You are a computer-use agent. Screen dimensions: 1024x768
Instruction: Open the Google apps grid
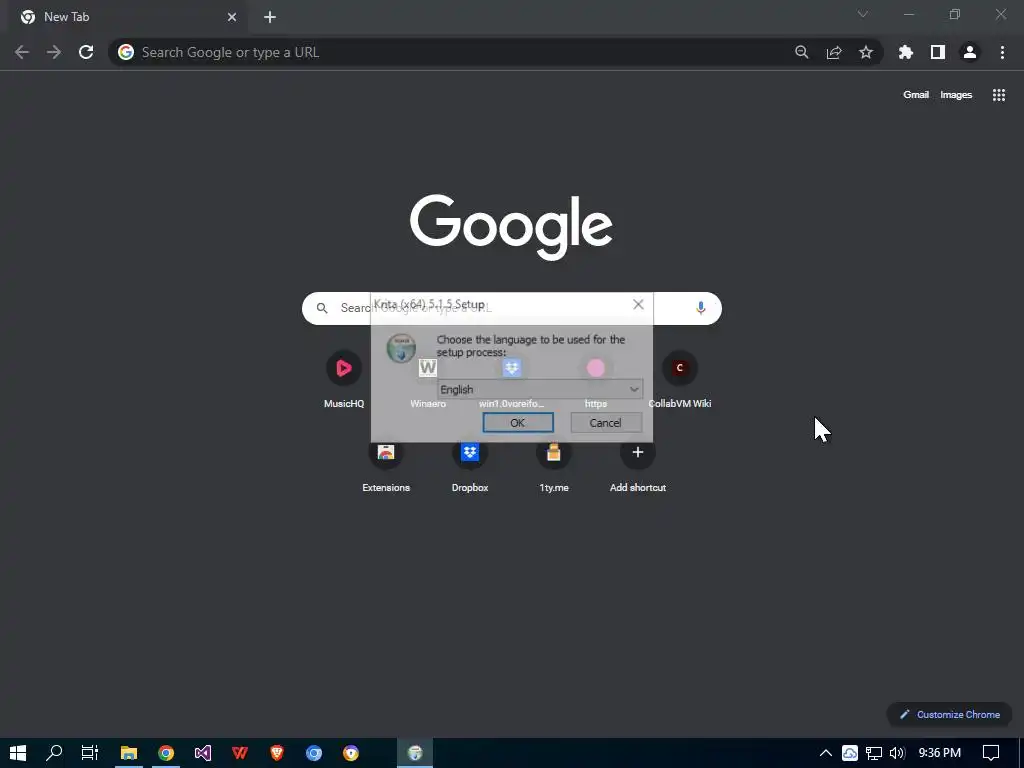[999, 95]
